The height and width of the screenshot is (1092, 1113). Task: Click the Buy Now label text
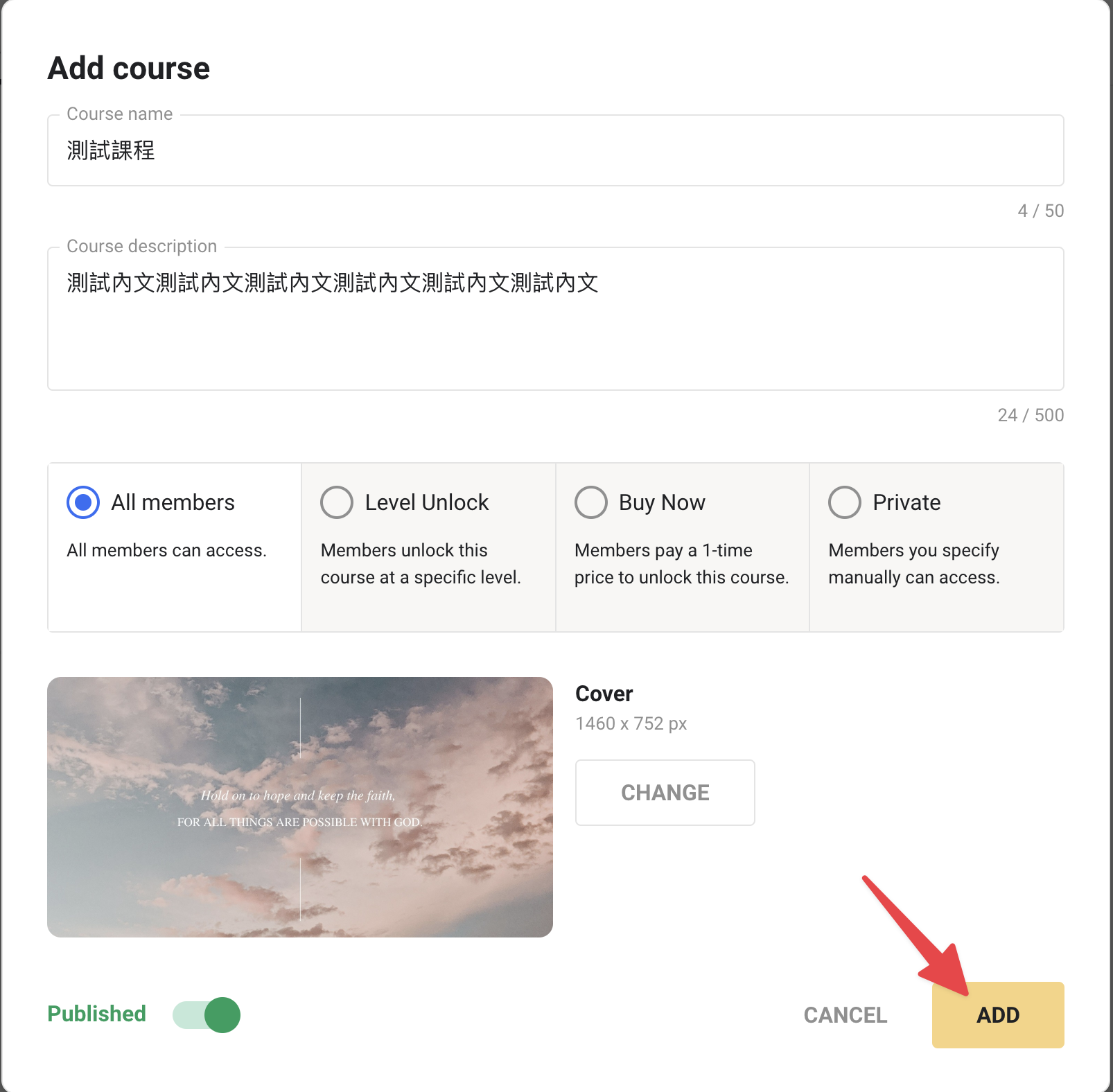tap(663, 502)
